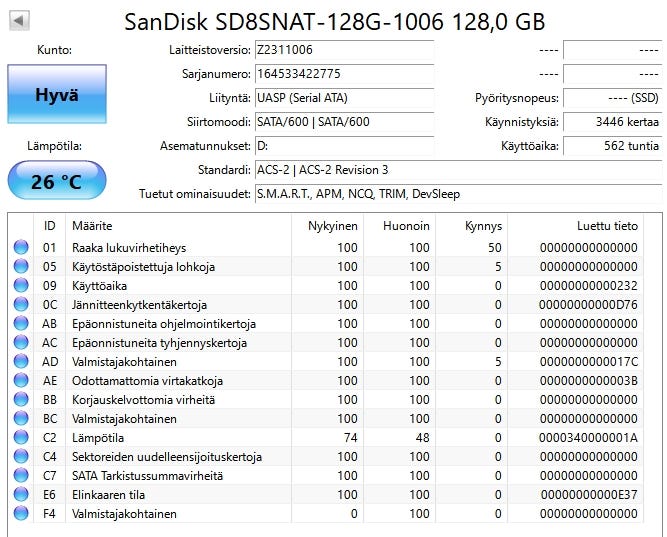Click threshold value 50 in row 01
The width and height of the screenshot is (667, 537).
coord(495,247)
